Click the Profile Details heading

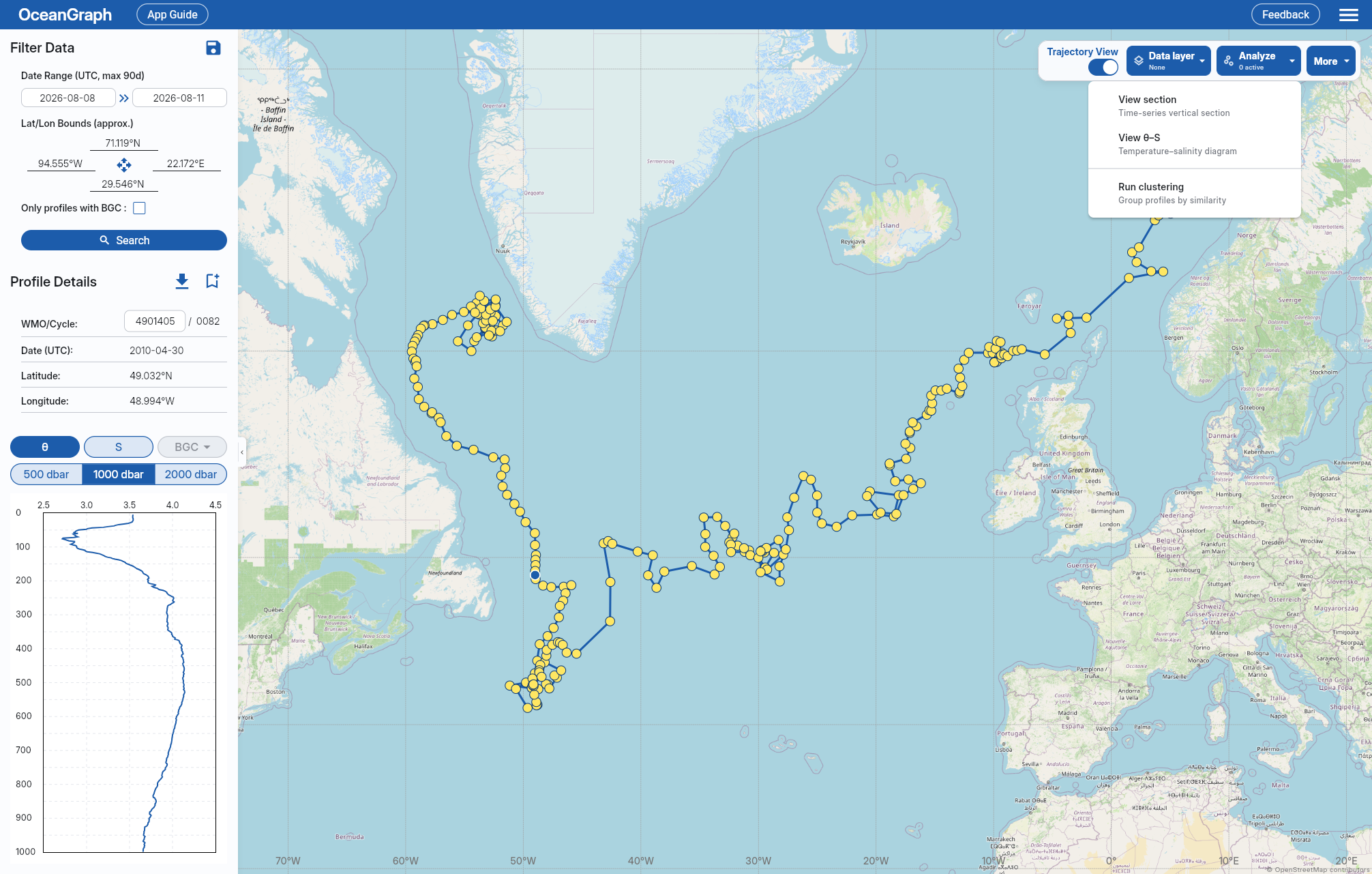pos(53,282)
